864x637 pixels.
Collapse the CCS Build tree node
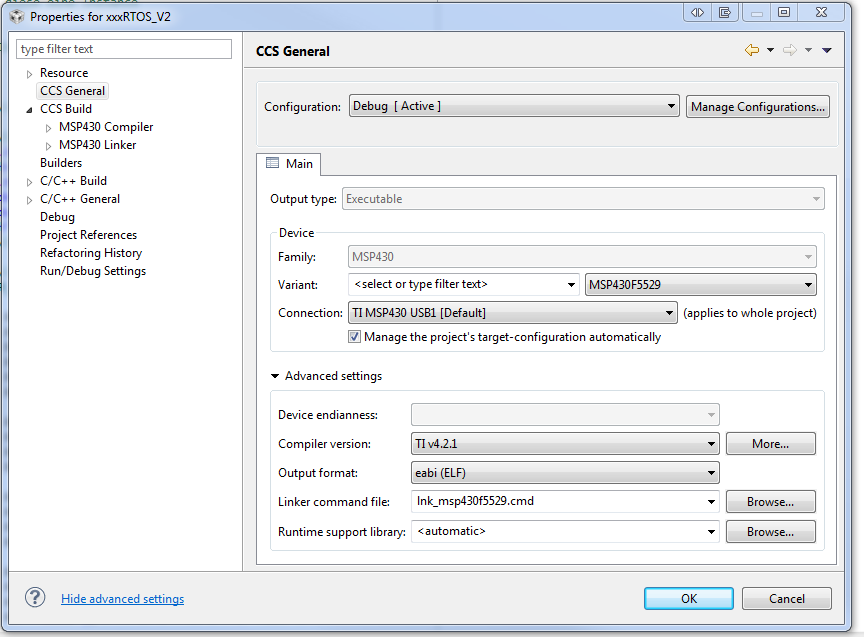[x=29, y=110]
